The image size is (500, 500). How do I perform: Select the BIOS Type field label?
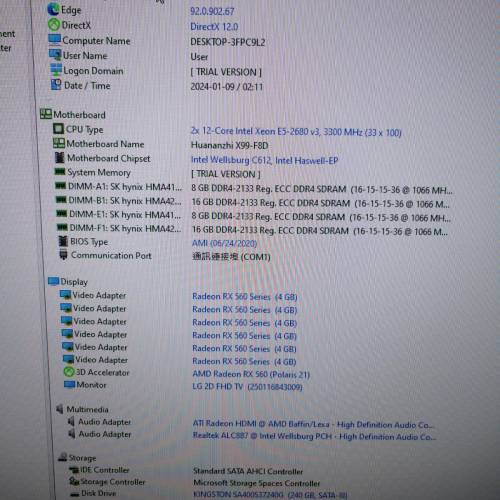coord(89,242)
